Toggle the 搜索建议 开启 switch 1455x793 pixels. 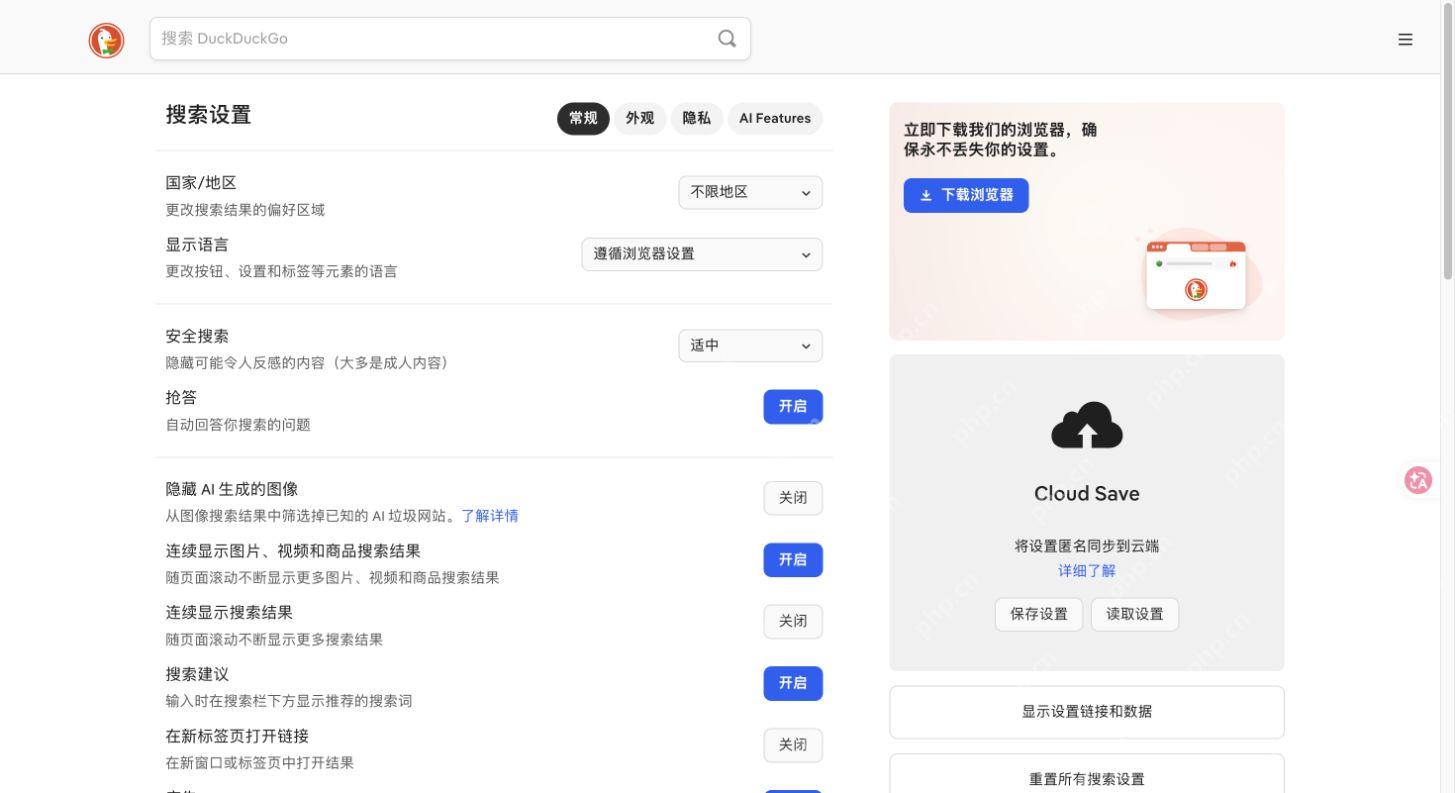click(x=793, y=683)
